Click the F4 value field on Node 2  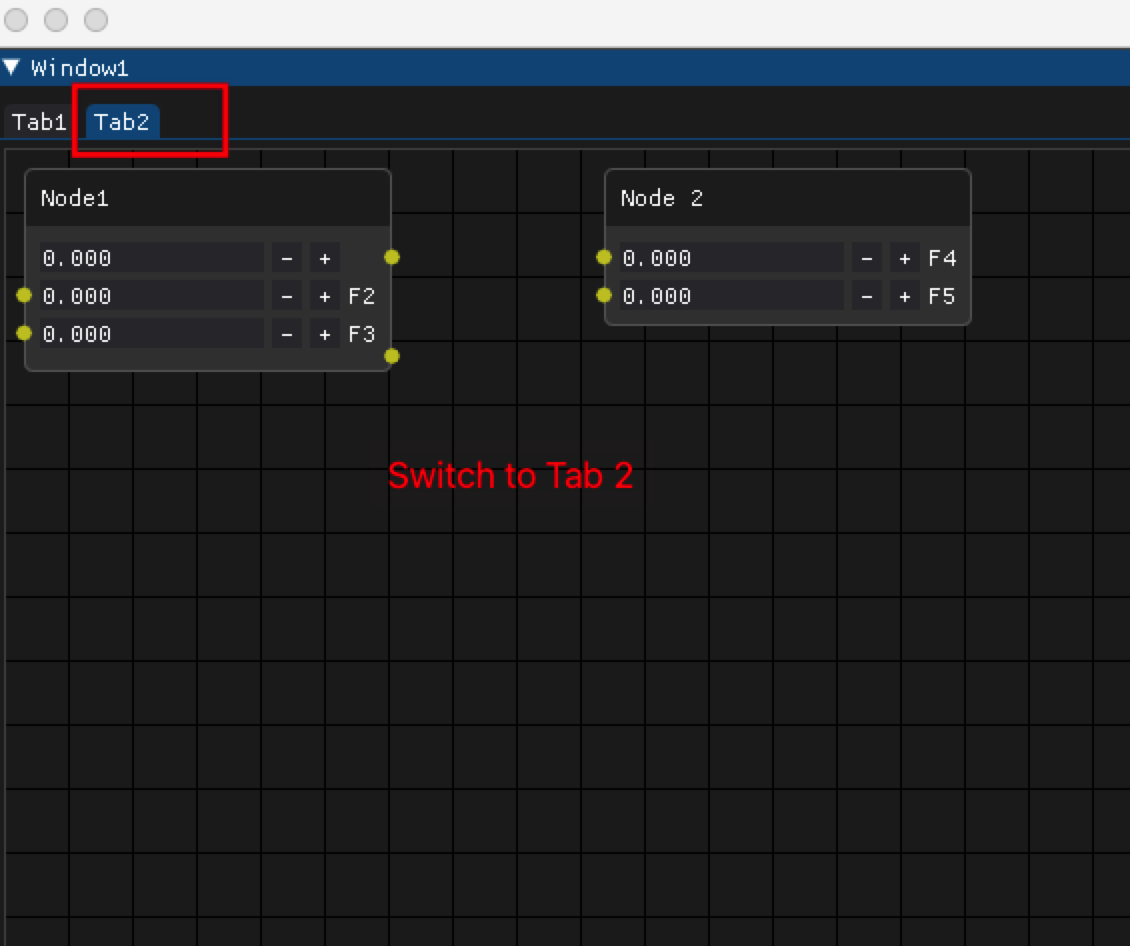[x=730, y=257]
